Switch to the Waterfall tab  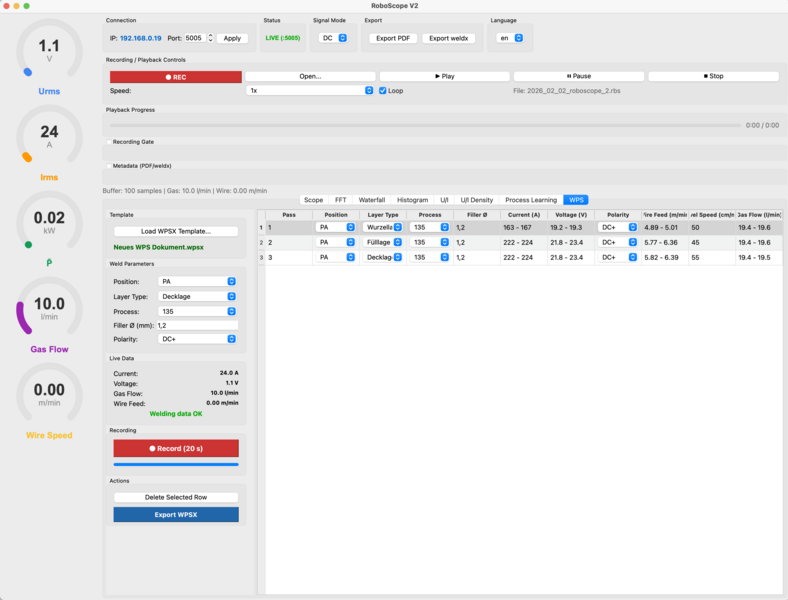pyautogui.click(x=371, y=200)
